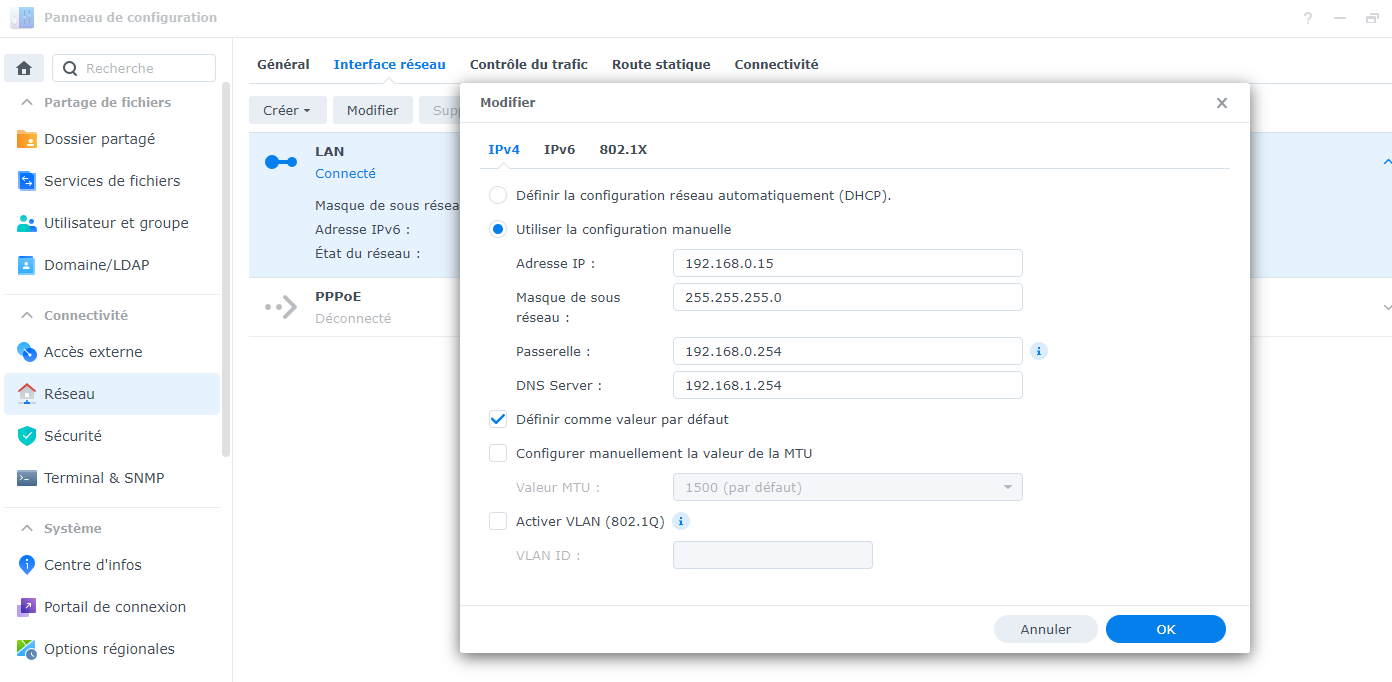Image resolution: width=1392 pixels, height=682 pixels.
Task: Open the help question mark icon
Action: [1308, 18]
